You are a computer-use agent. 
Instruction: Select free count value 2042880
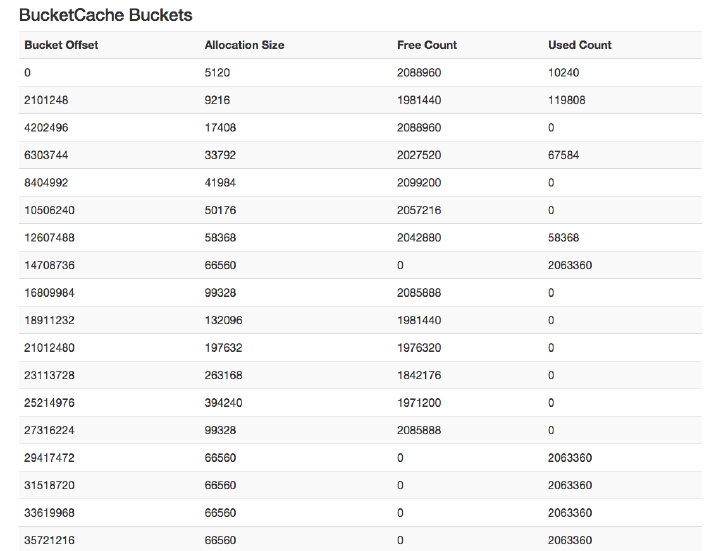pyautogui.click(x=419, y=238)
